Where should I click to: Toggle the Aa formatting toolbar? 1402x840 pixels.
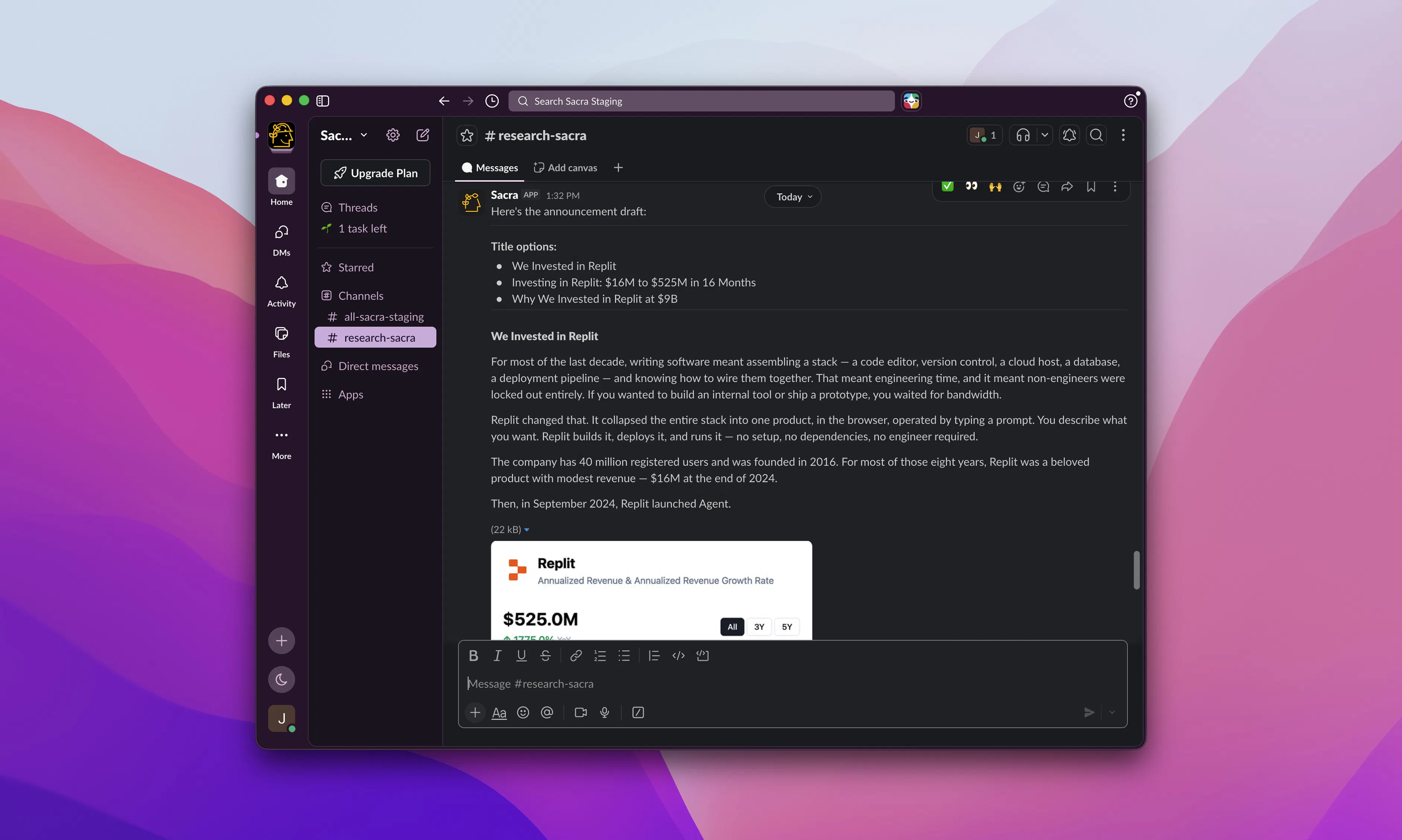point(499,712)
